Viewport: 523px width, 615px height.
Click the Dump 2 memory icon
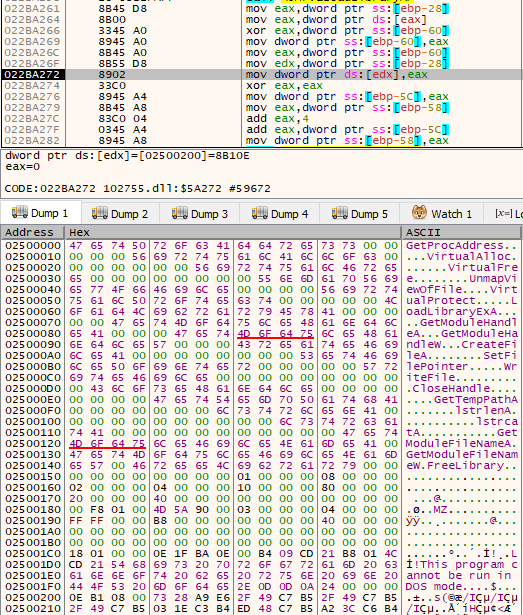click(x=100, y=213)
